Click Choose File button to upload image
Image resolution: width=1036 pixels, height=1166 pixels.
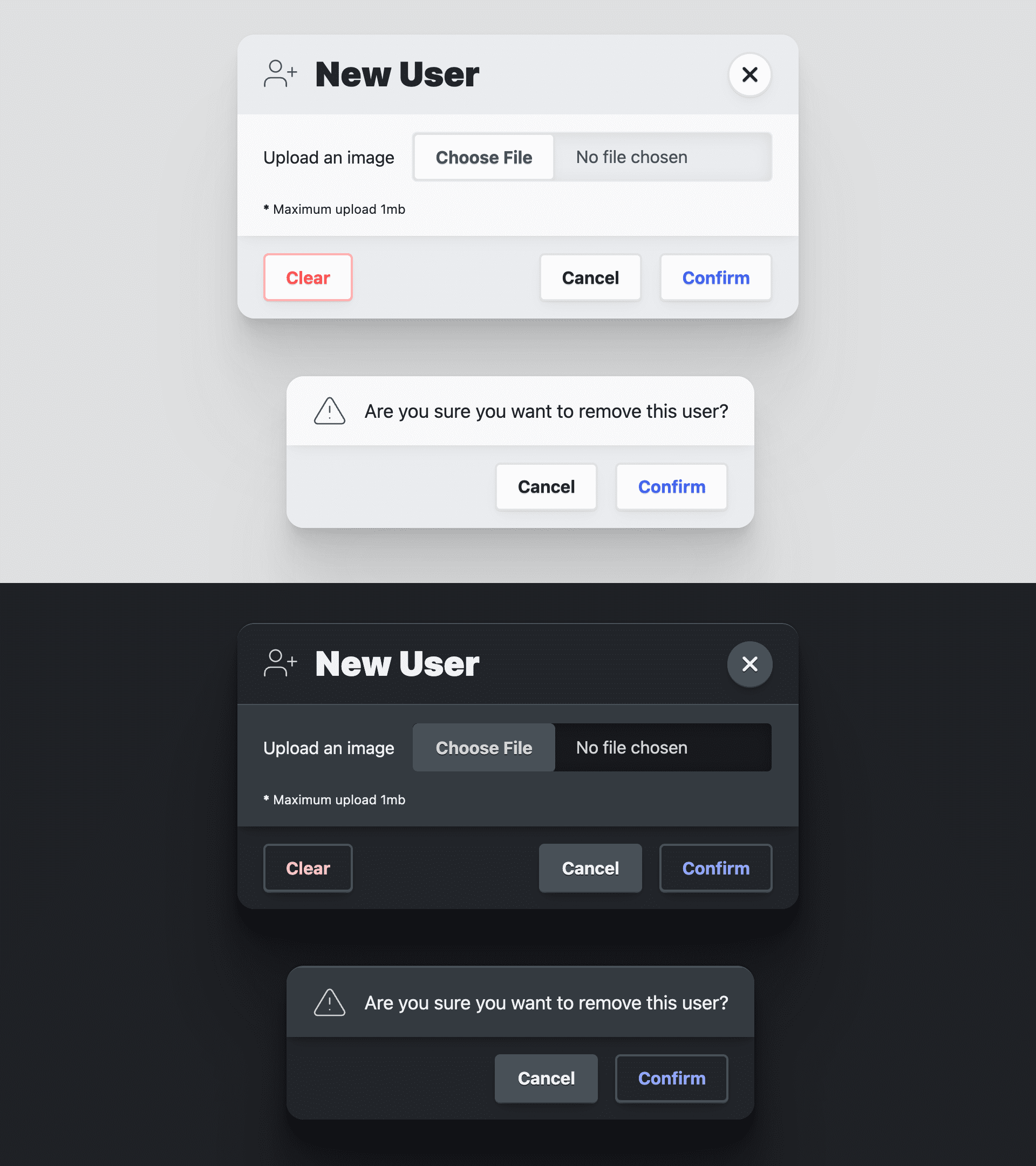pyautogui.click(x=484, y=157)
